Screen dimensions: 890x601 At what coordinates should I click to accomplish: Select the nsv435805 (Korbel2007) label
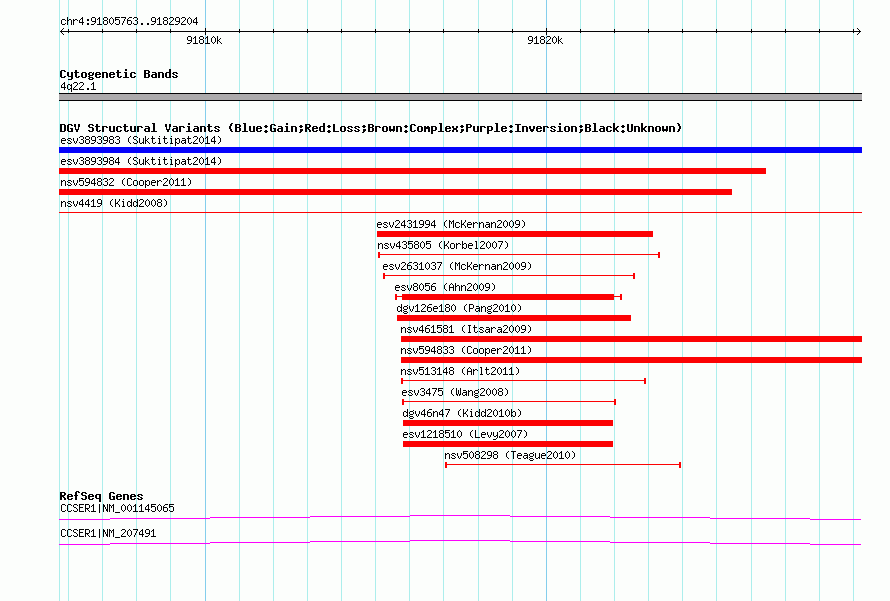pyautogui.click(x=443, y=245)
